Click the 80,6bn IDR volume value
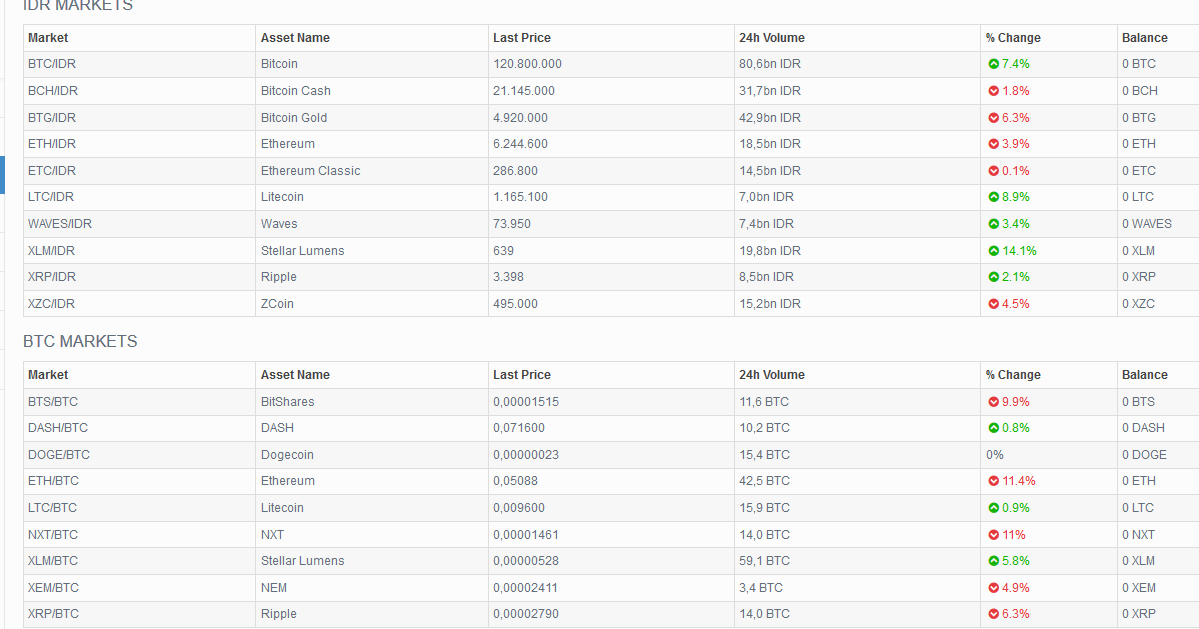The height and width of the screenshot is (629, 1199). 770,64
